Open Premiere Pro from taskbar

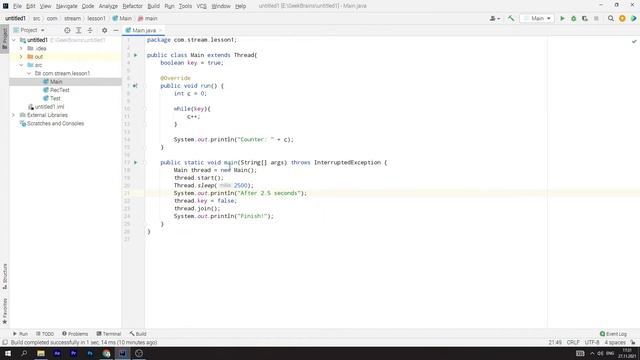pos(73,353)
